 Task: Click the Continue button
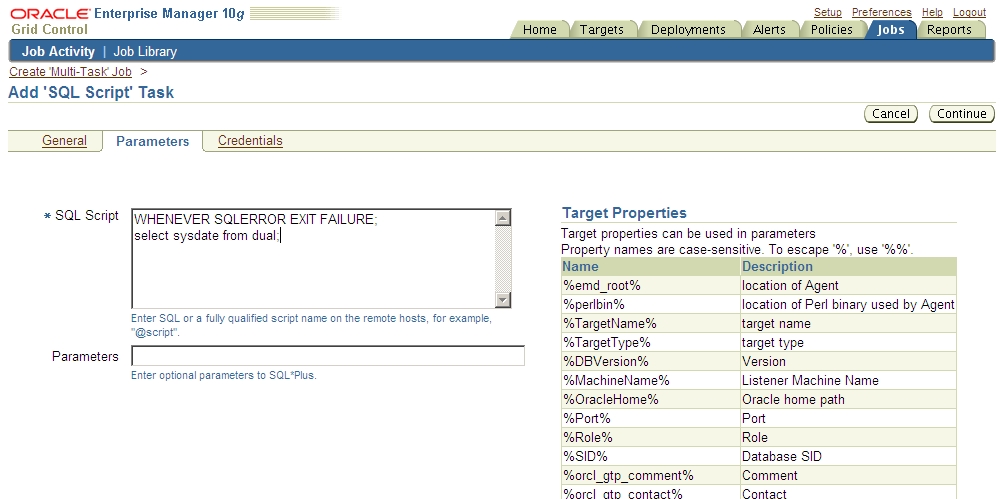[962, 114]
